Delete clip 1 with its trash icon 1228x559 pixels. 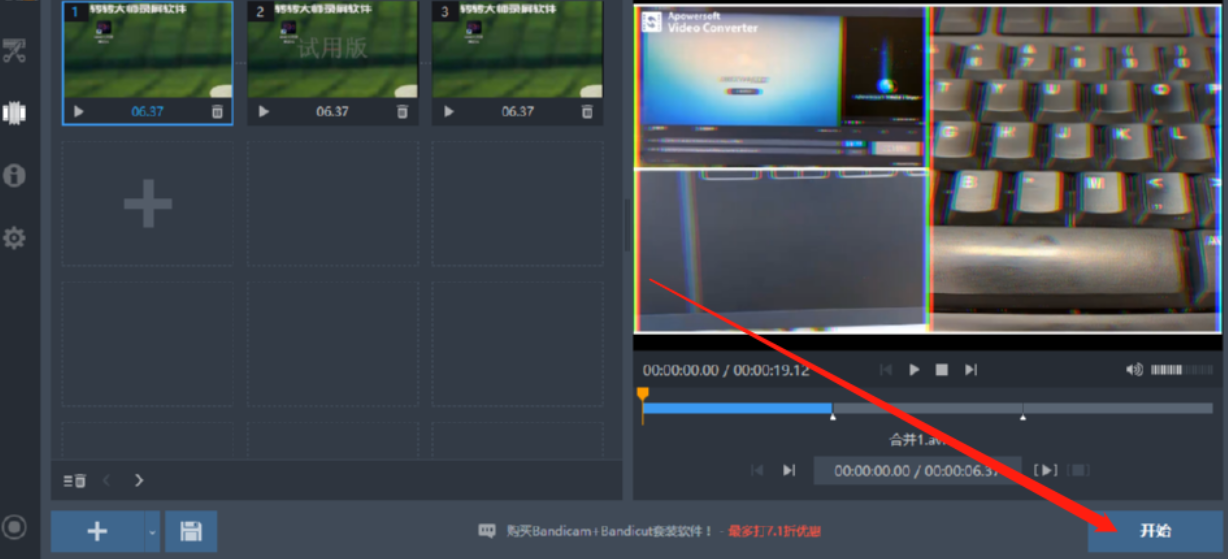(x=217, y=111)
